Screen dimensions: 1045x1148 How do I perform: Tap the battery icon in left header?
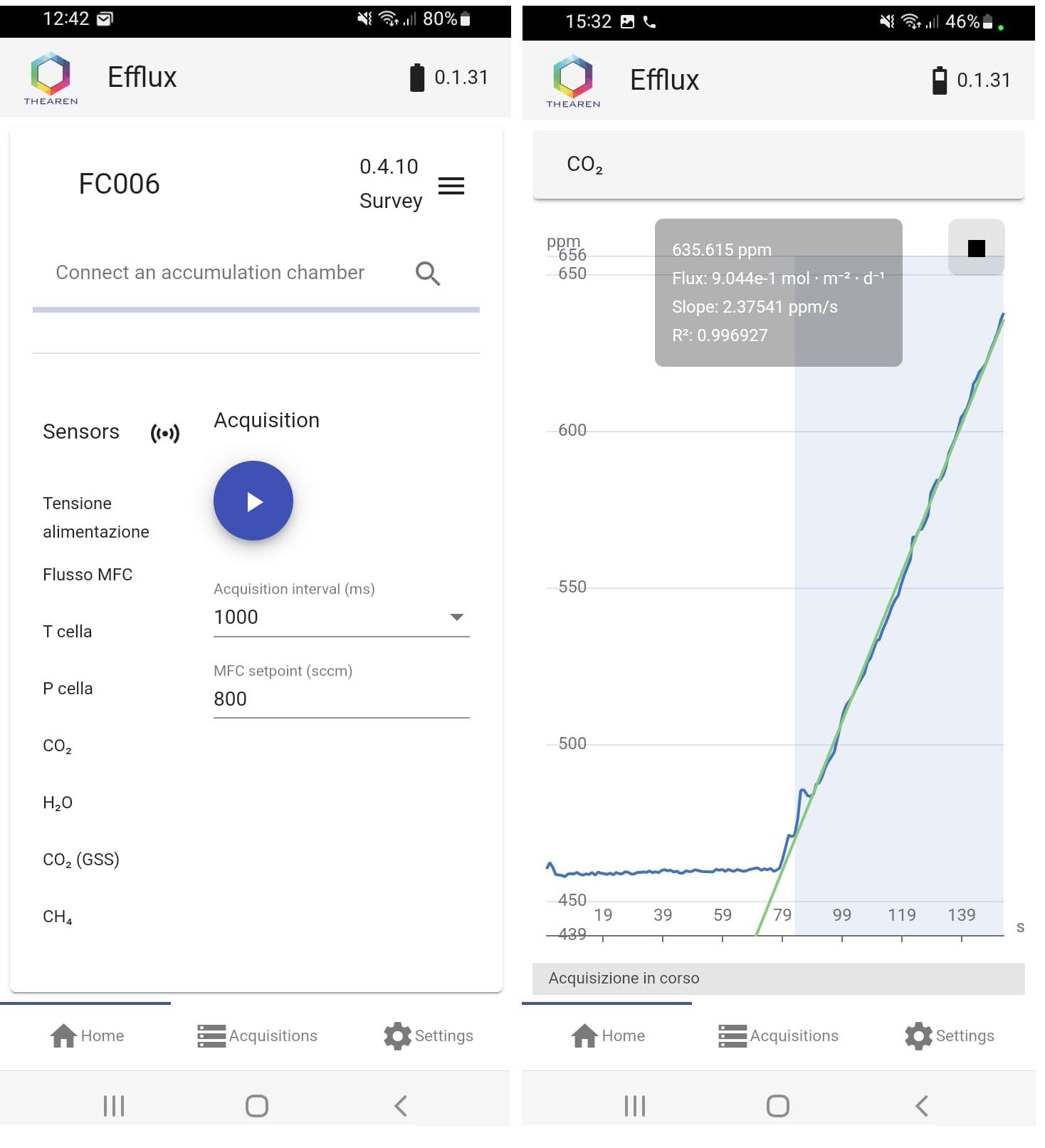tap(417, 78)
